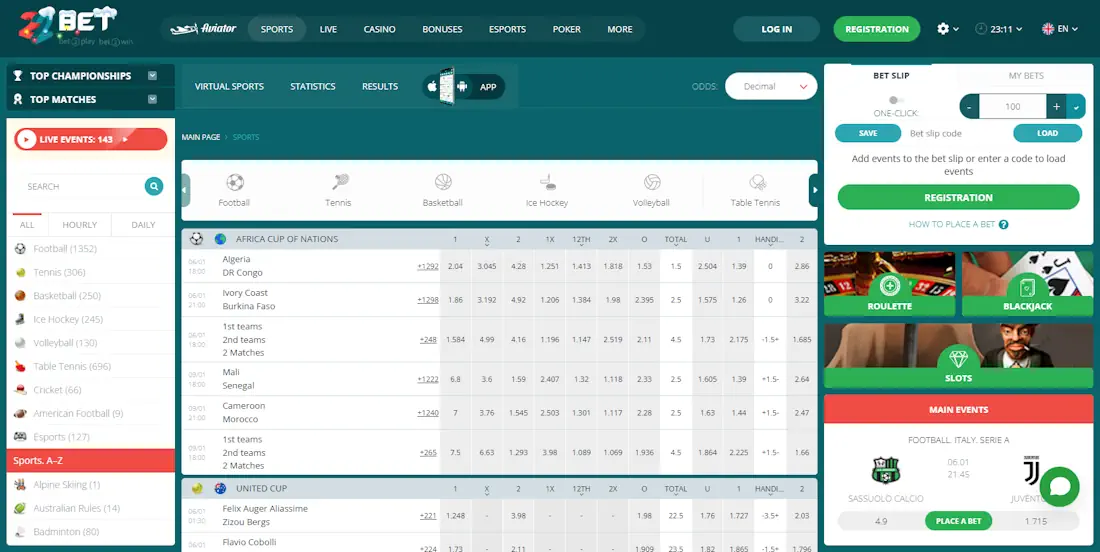Select odds 2.04 for Algeria win

455,267
